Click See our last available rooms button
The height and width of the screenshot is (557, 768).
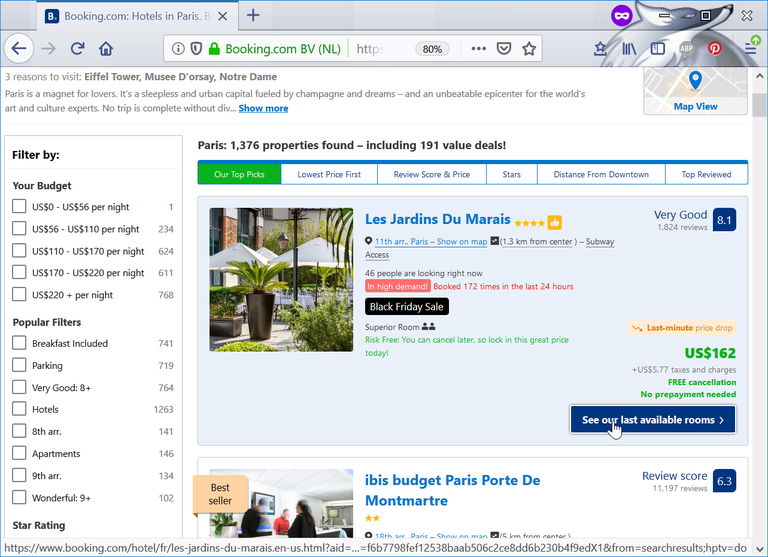[x=652, y=420]
